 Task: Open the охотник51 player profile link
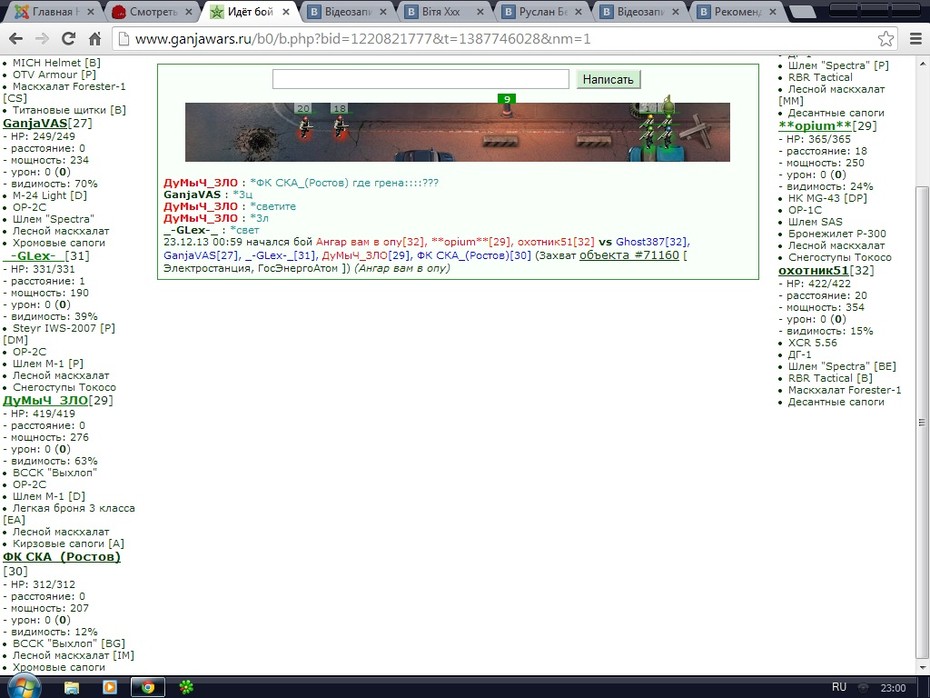tap(813, 270)
